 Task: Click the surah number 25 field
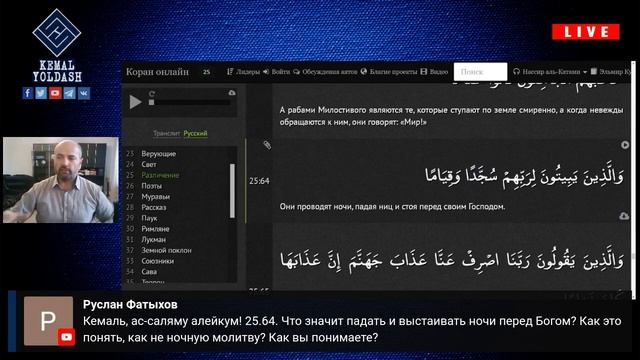(x=207, y=72)
